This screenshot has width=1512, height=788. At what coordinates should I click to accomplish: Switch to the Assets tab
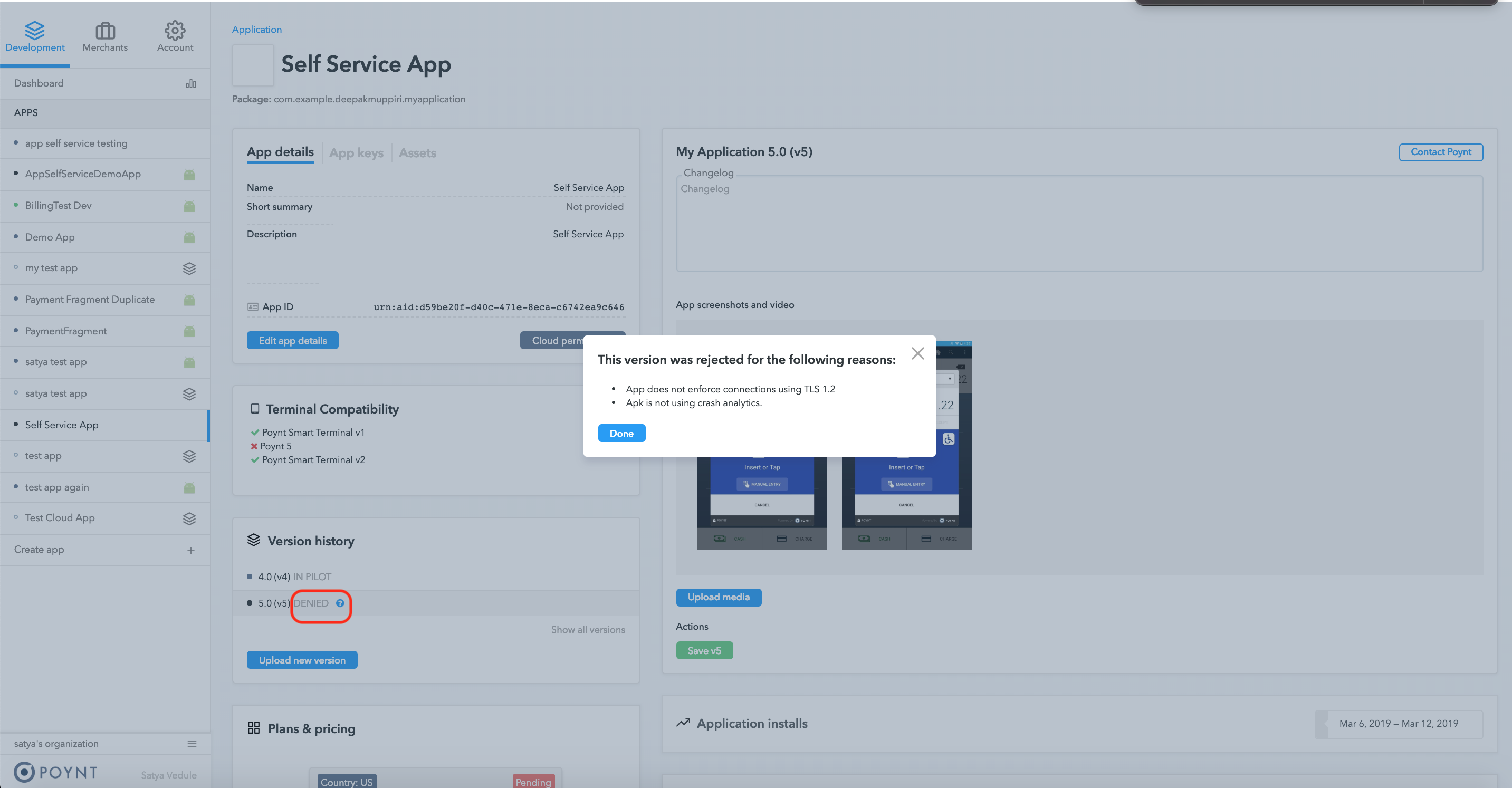click(x=417, y=152)
